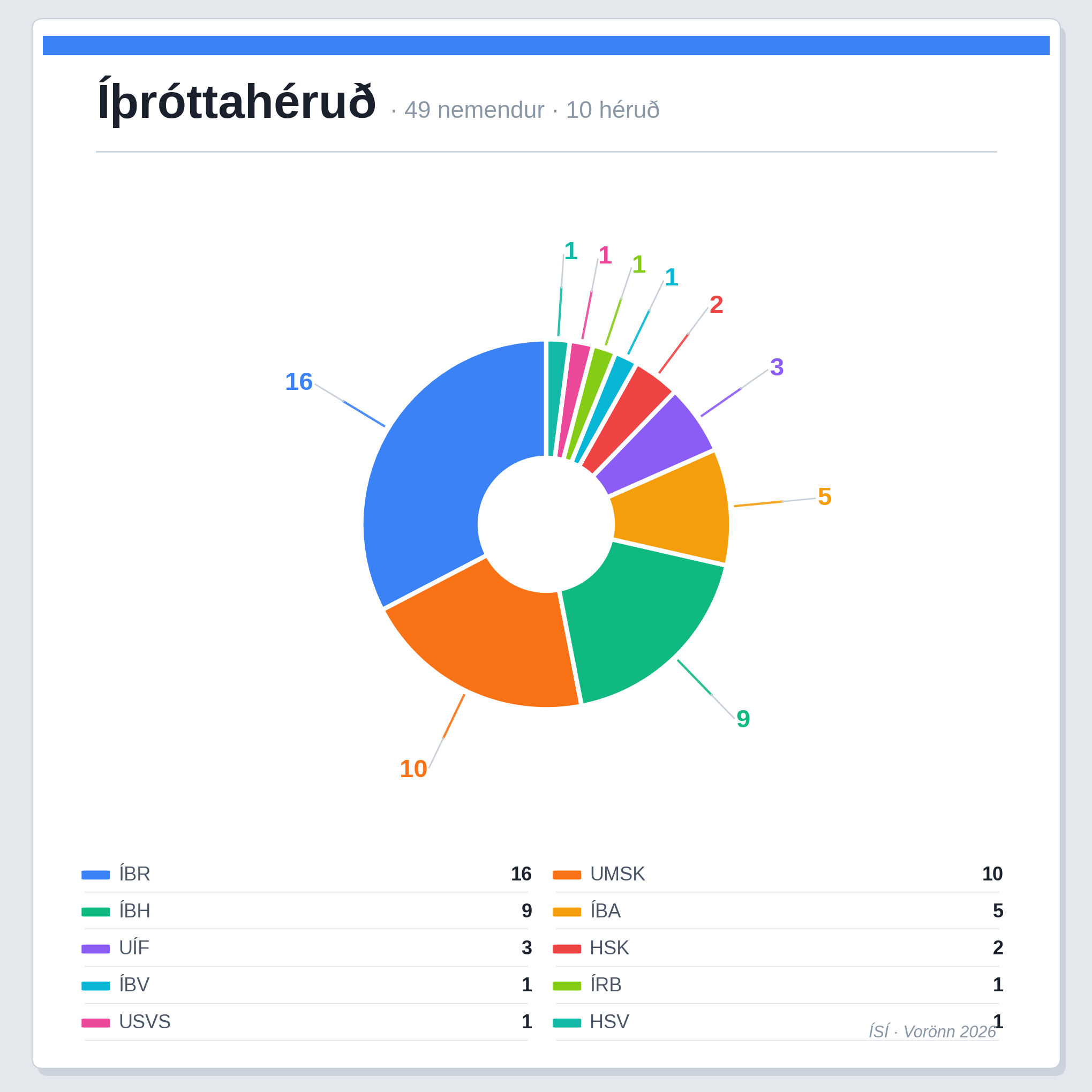The image size is (1092, 1092).
Task: Click the ÍBA legend label
Action: tap(605, 911)
